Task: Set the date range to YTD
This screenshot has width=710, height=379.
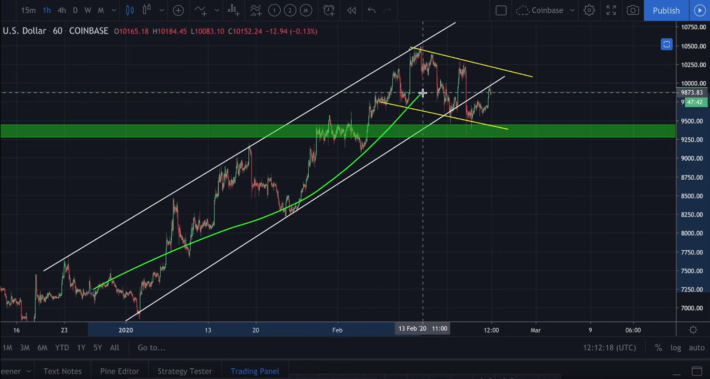Action: [x=62, y=348]
